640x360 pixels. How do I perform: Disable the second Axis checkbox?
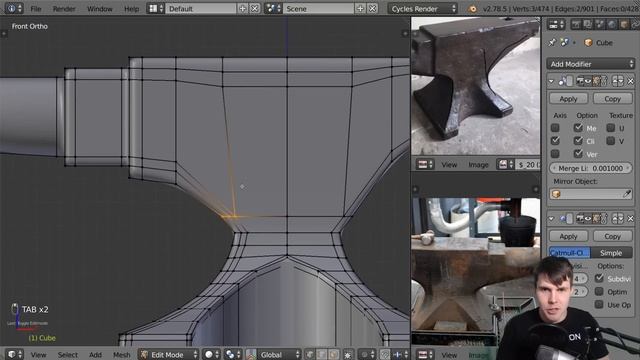click(x=555, y=140)
